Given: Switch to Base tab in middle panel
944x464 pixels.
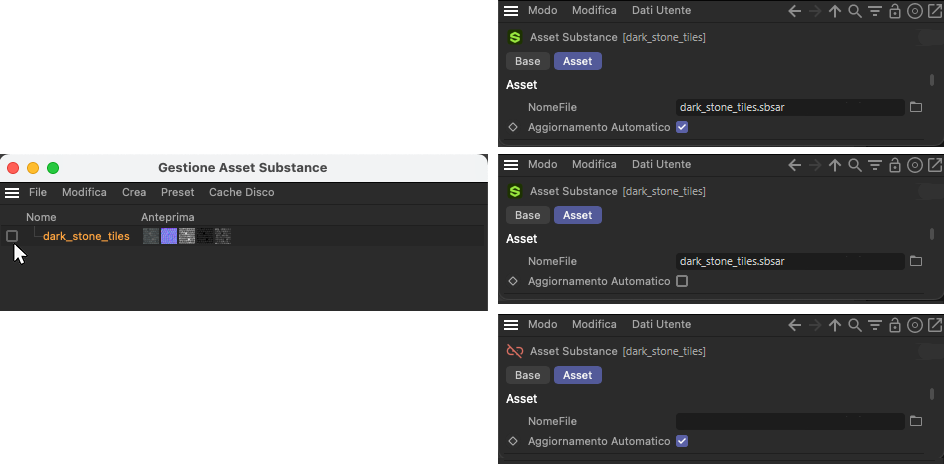Looking at the screenshot, I should click(x=527, y=215).
